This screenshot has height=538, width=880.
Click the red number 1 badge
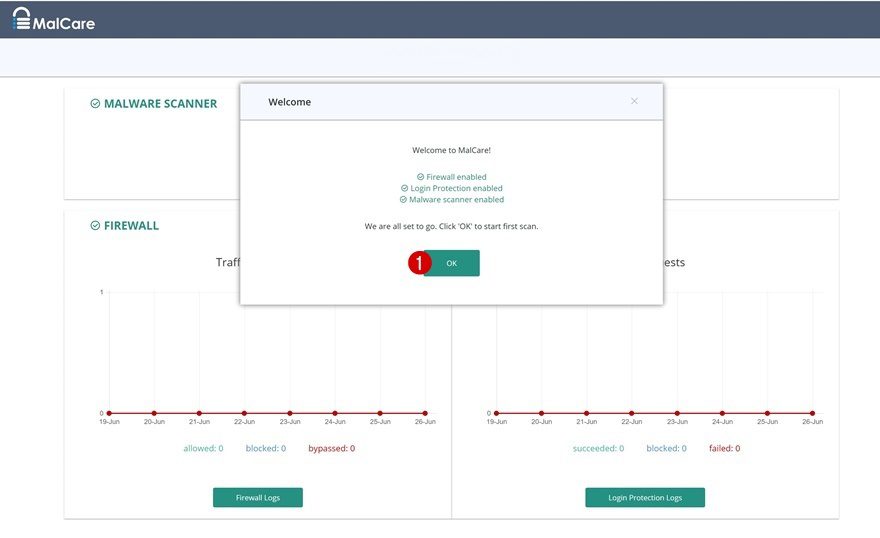420,263
